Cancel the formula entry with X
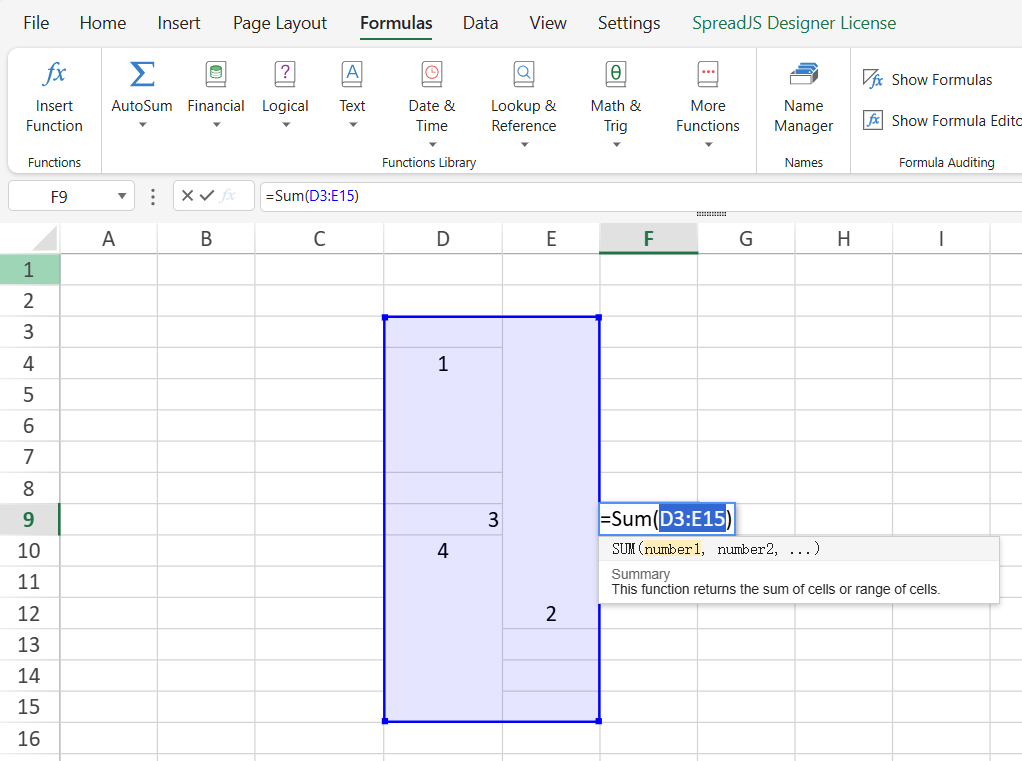This screenshot has width=1022, height=761. [x=187, y=196]
